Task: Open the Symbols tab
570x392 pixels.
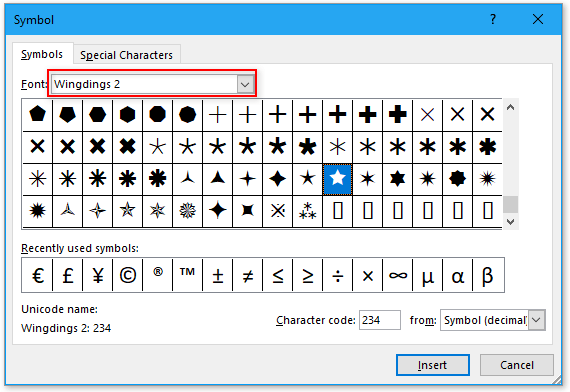Action: click(x=42, y=54)
